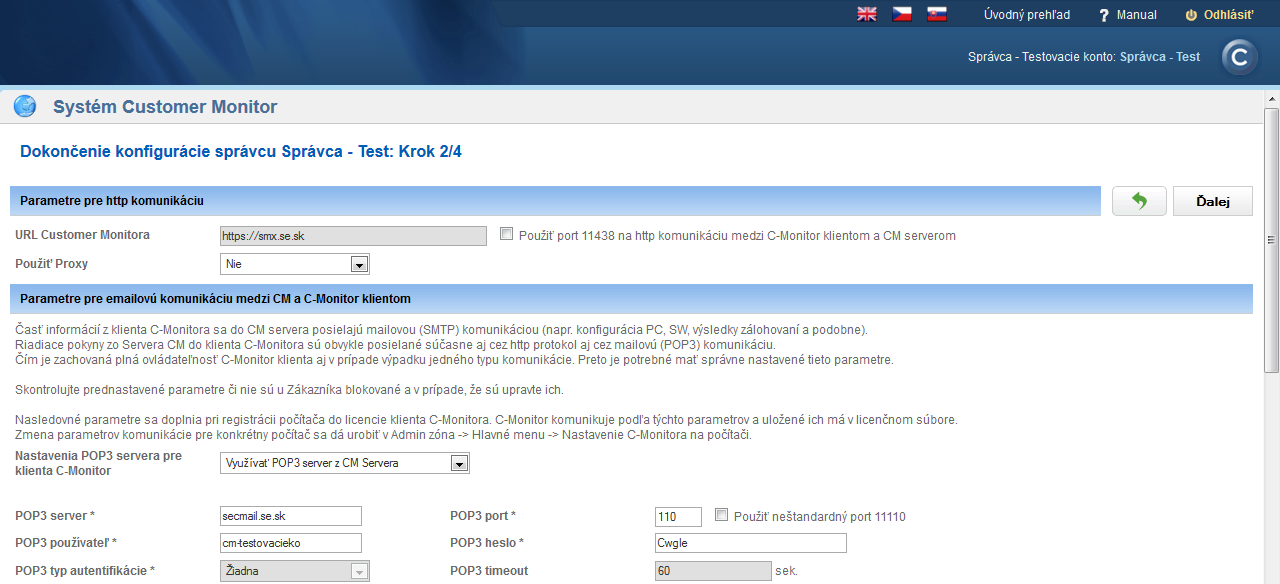Click the Dokončenie konfigurácie Krok 2/4 heading

[241, 152]
